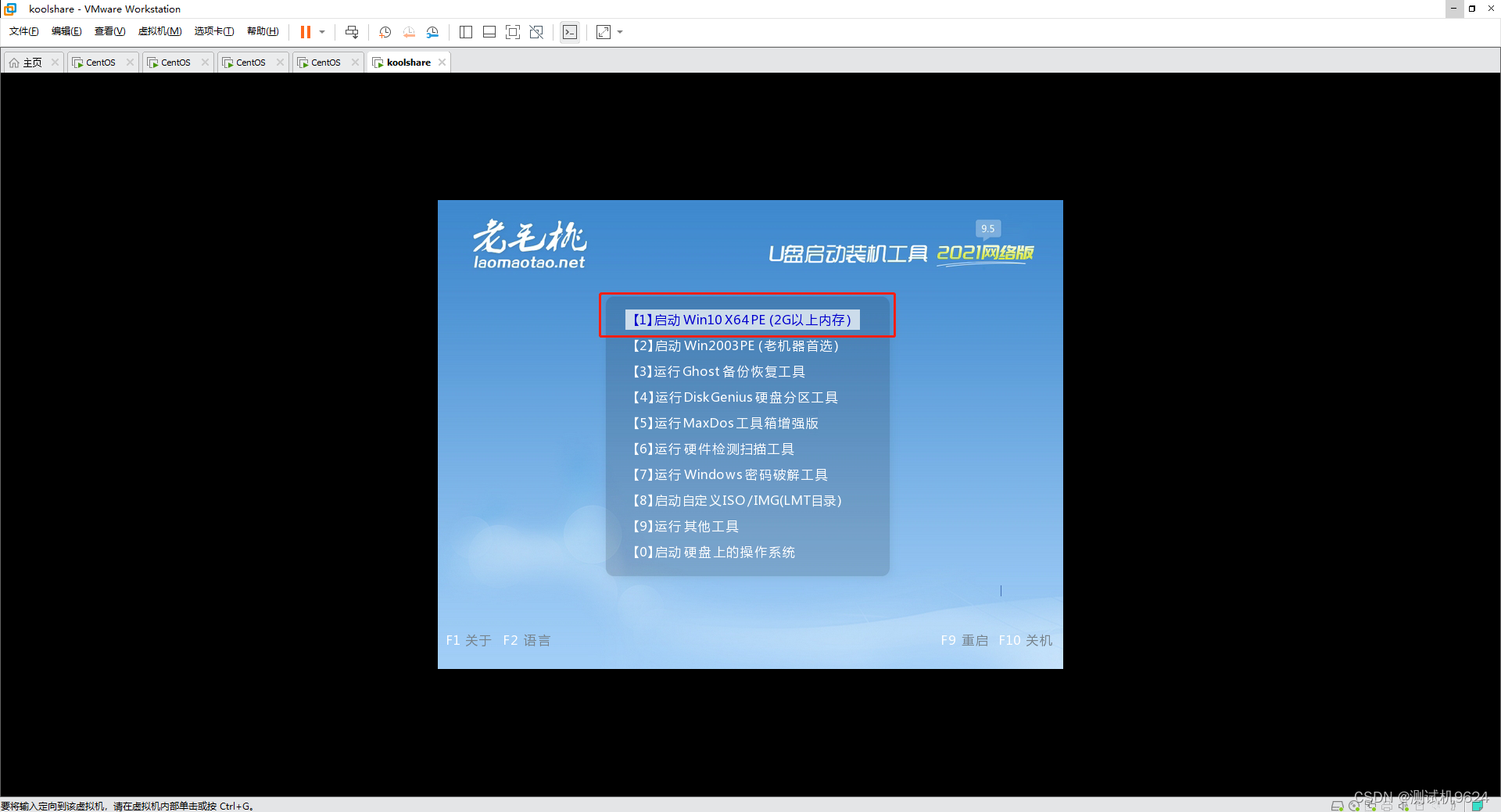Enter full screen mode icon
Viewport: 1501px width, 812px height.
click(513, 32)
